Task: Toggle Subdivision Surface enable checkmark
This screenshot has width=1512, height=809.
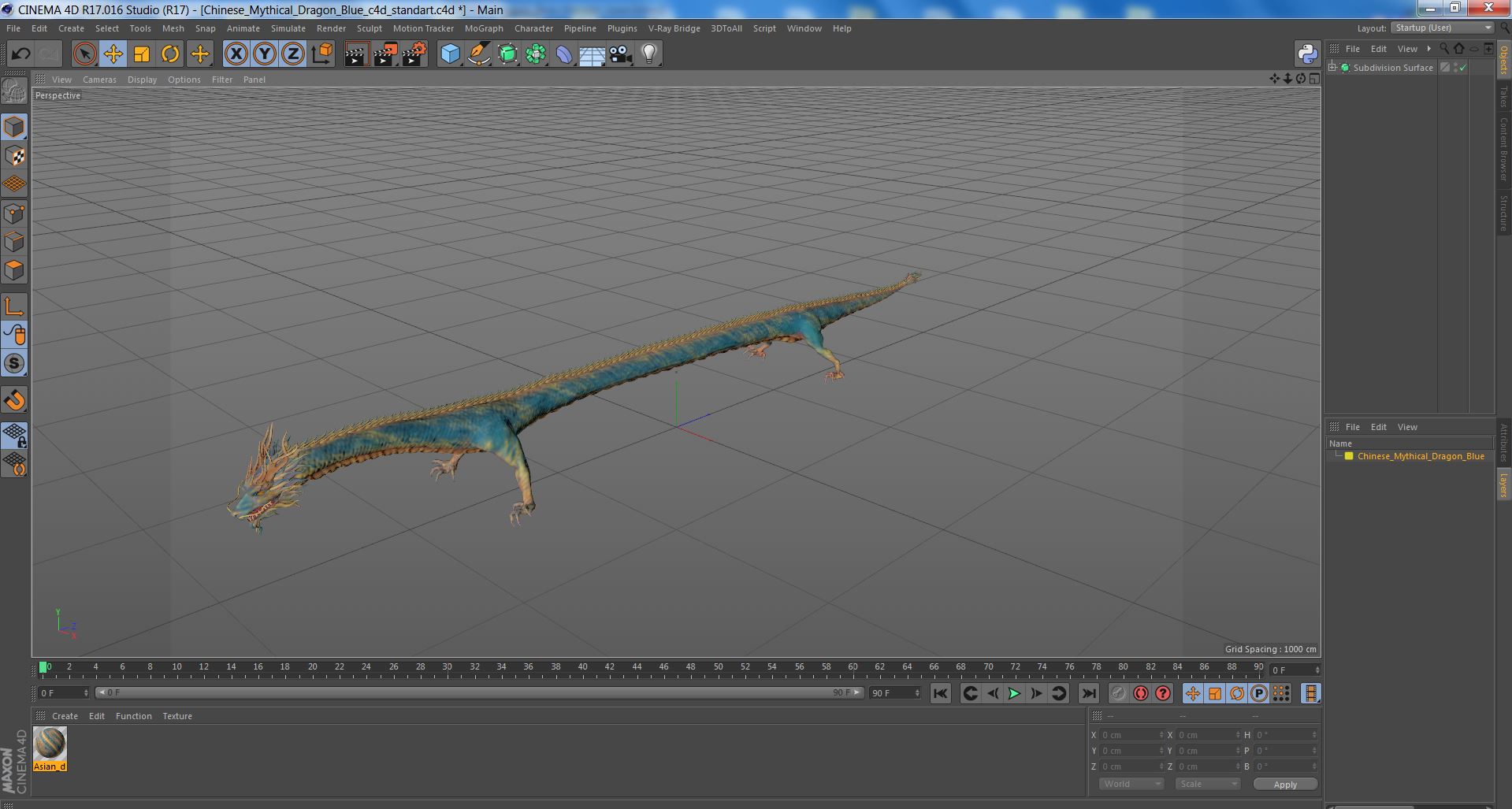Action: (1463, 68)
